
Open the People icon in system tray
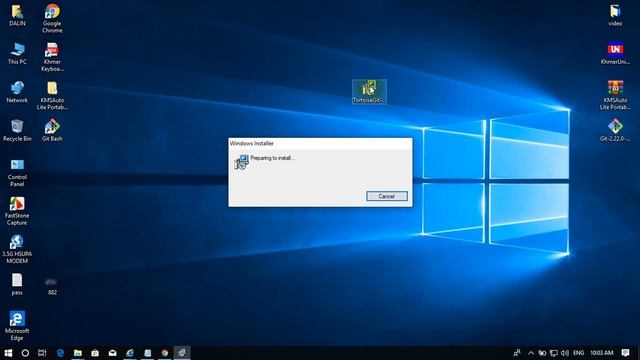click(517, 353)
